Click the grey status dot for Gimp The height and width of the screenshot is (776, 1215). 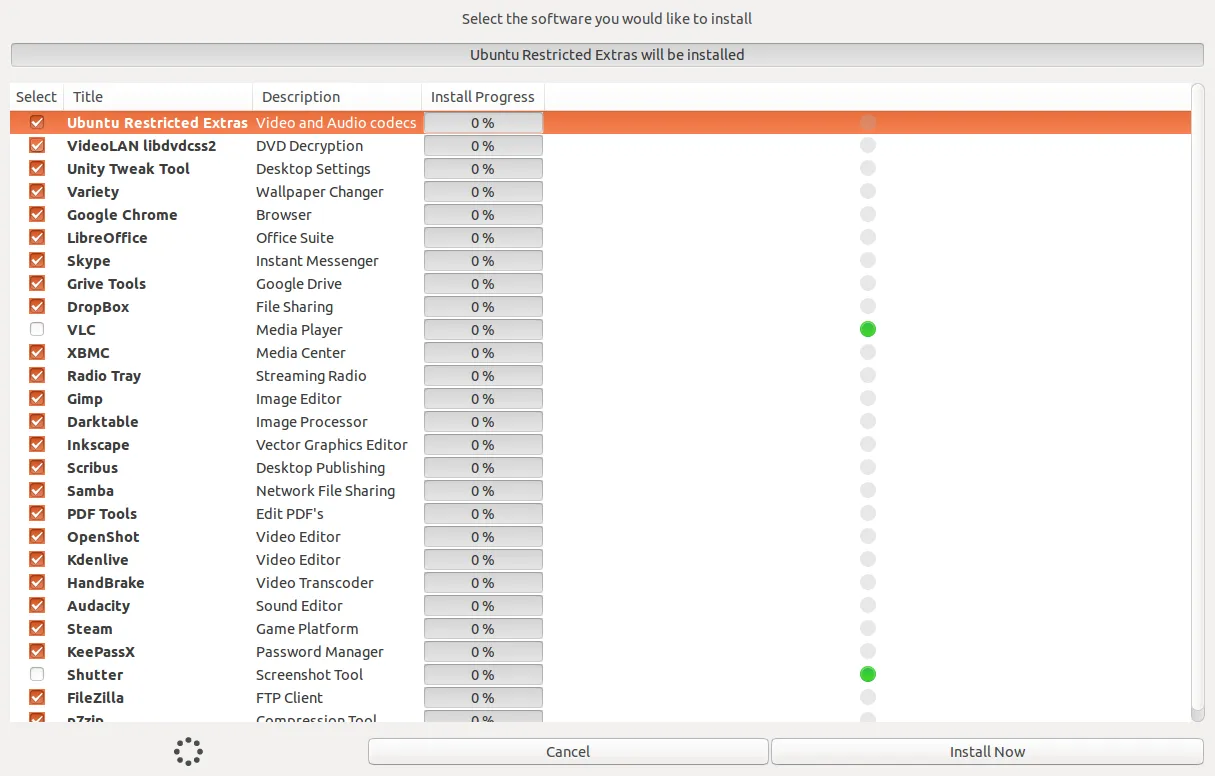868,398
